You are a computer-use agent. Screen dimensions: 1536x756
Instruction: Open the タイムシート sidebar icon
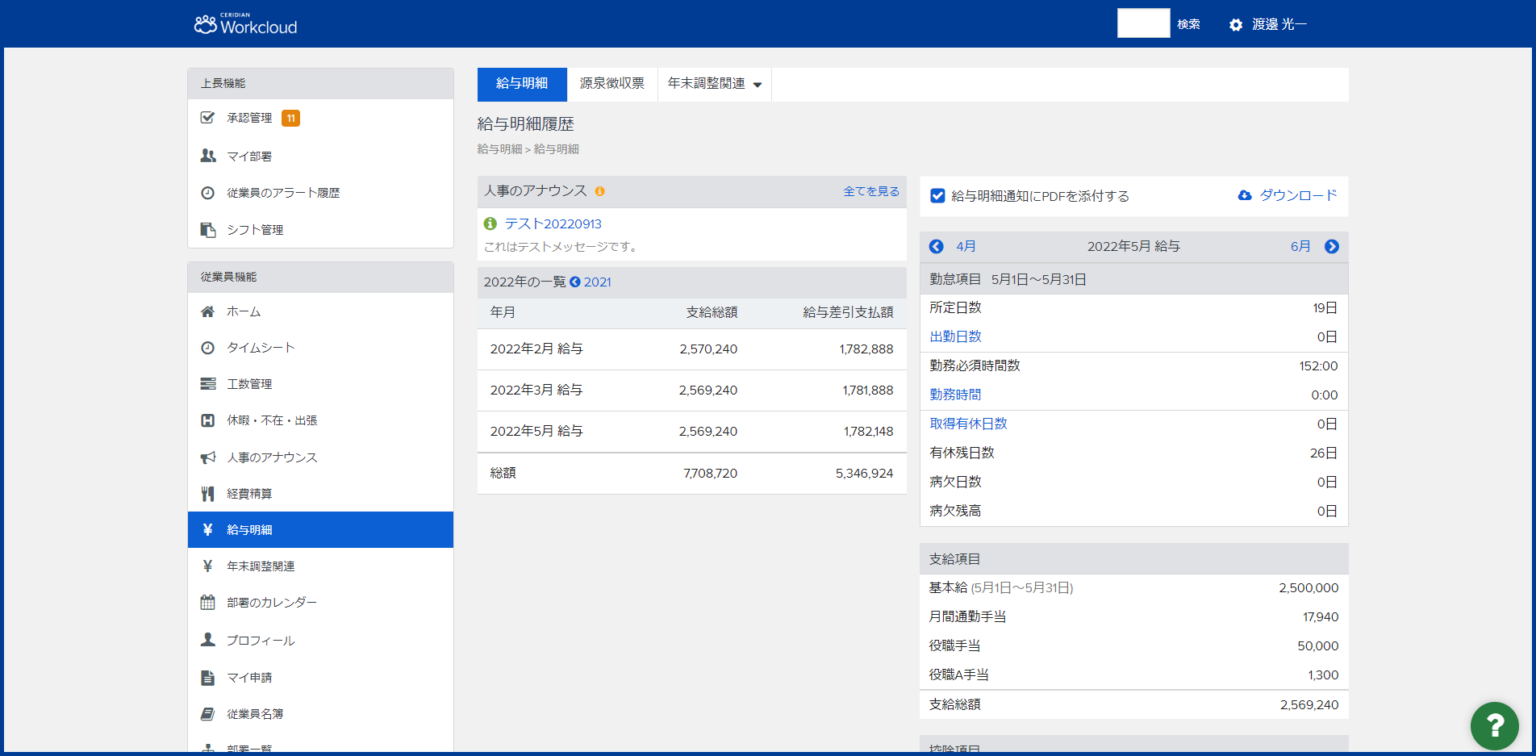pyautogui.click(x=206, y=347)
